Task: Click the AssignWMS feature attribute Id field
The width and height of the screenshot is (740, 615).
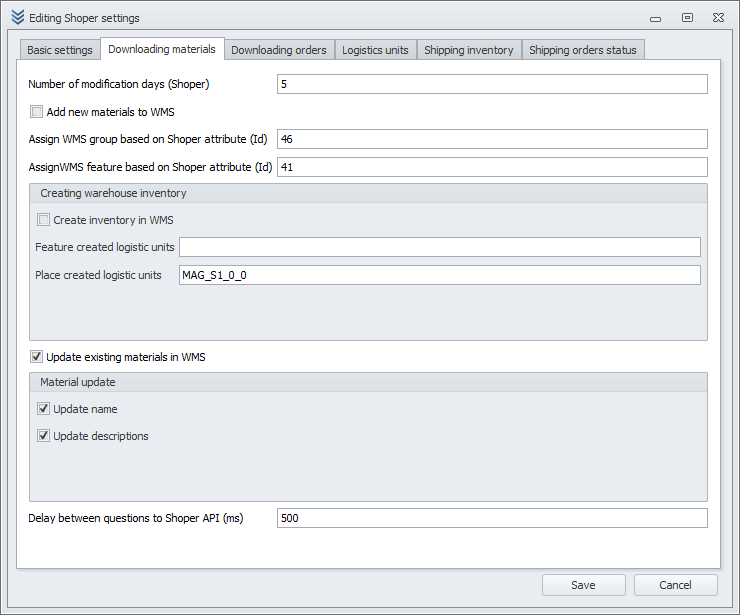Action: click(492, 167)
